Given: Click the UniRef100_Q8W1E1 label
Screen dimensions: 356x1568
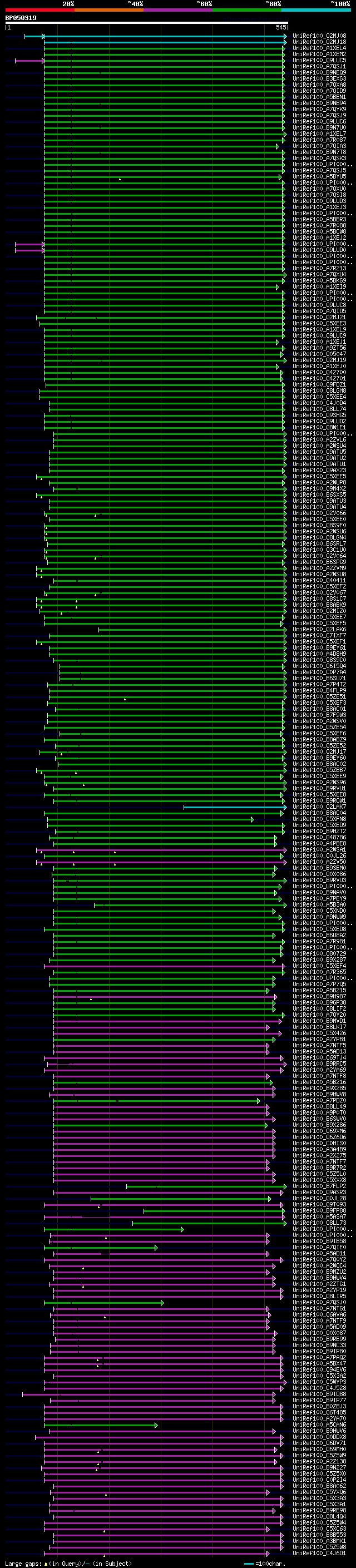Looking at the screenshot, I should (319, 427).
